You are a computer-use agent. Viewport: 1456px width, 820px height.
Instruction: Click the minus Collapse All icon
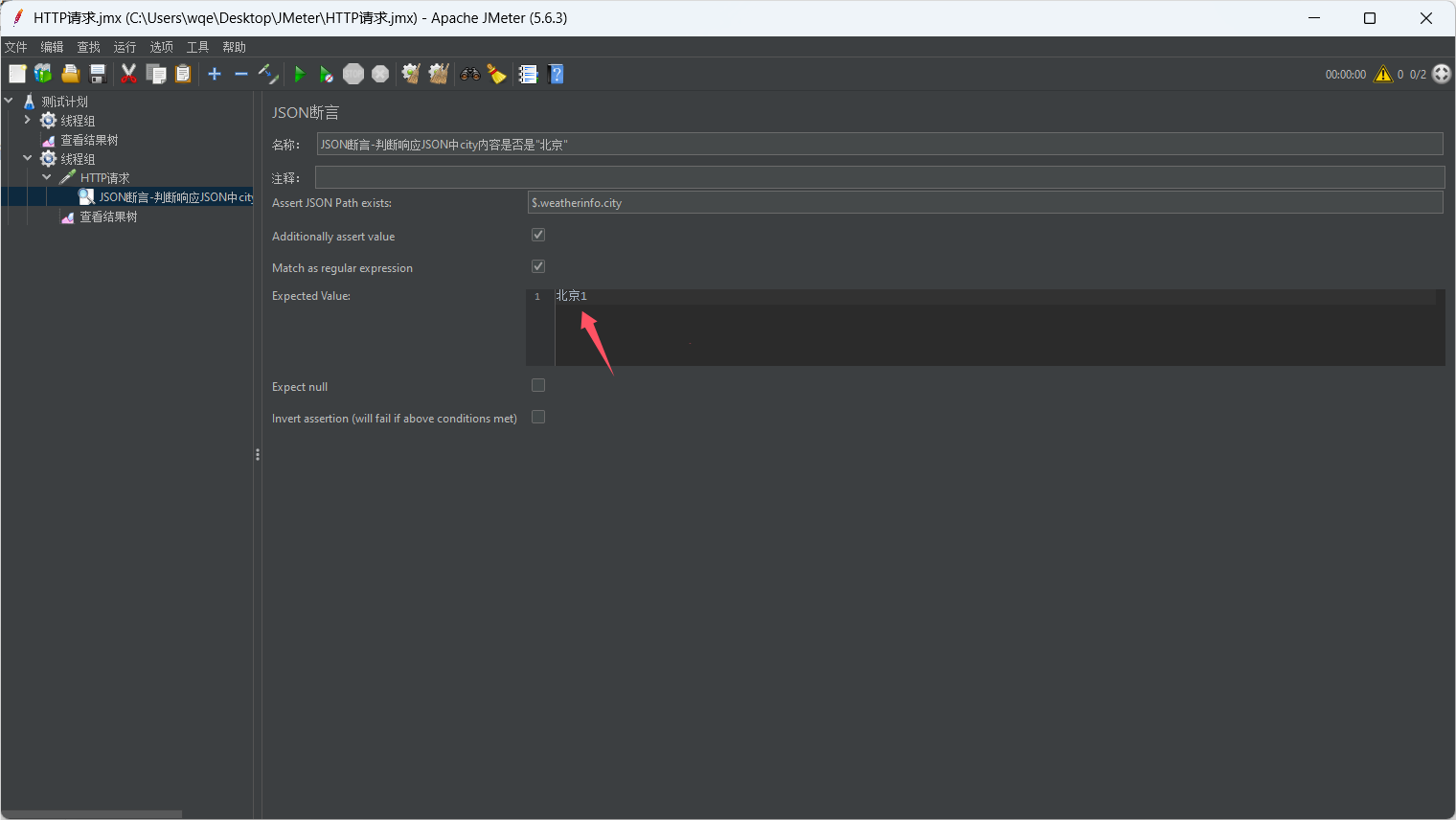tap(241, 74)
